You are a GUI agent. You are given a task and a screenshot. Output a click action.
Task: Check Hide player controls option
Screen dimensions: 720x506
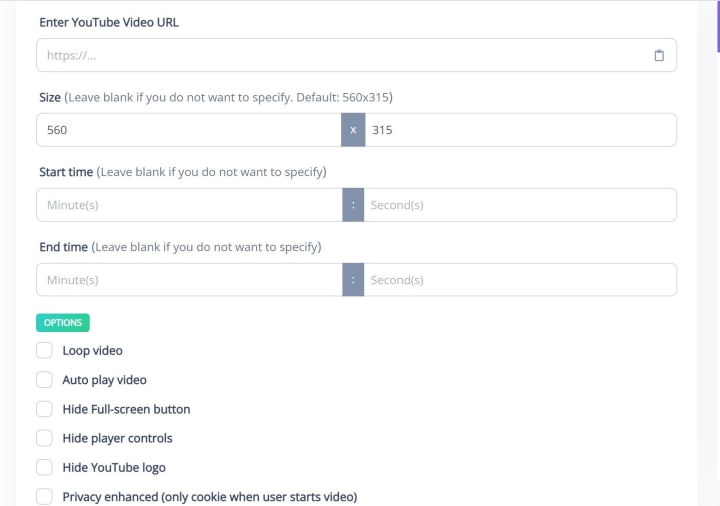(44, 438)
